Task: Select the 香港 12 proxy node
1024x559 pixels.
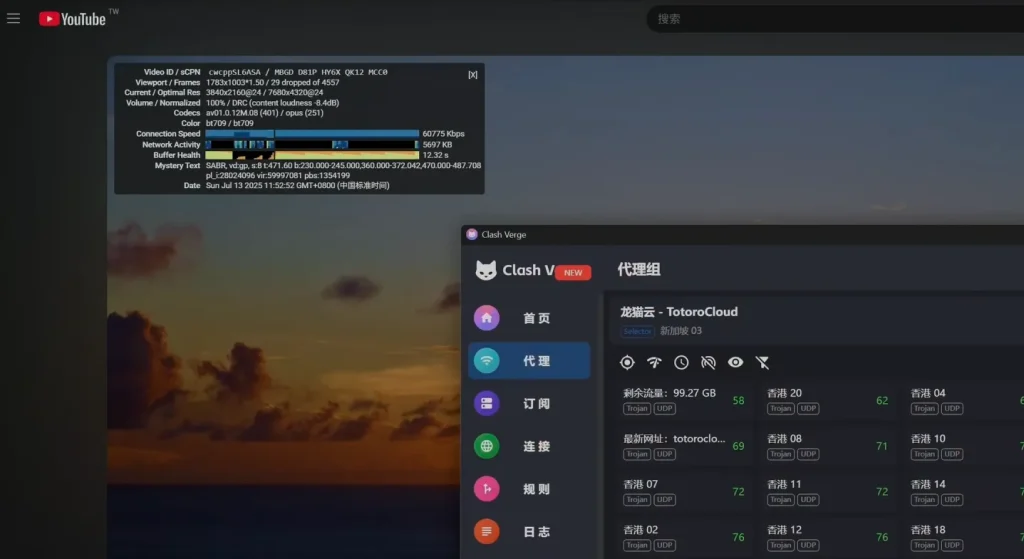Action: (825, 537)
